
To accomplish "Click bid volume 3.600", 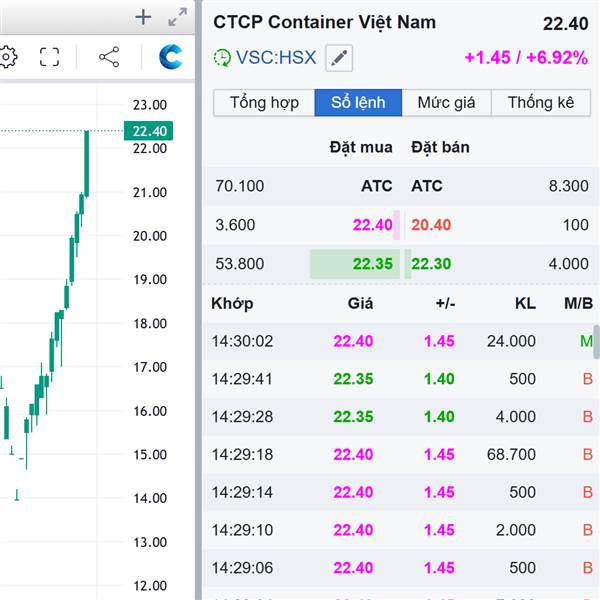I will (235, 225).
